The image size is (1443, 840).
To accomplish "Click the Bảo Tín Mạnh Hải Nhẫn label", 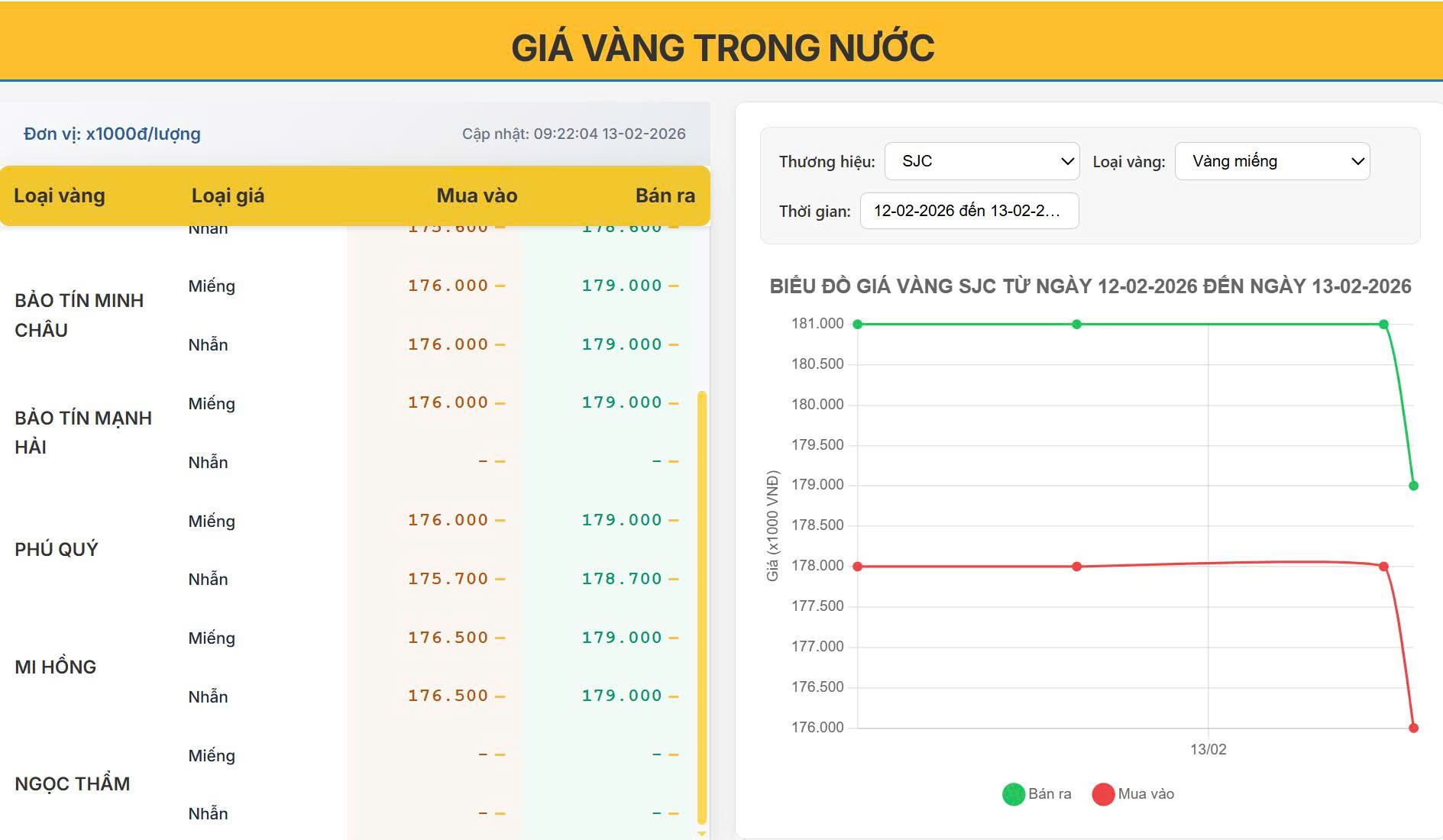I will (208, 462).
